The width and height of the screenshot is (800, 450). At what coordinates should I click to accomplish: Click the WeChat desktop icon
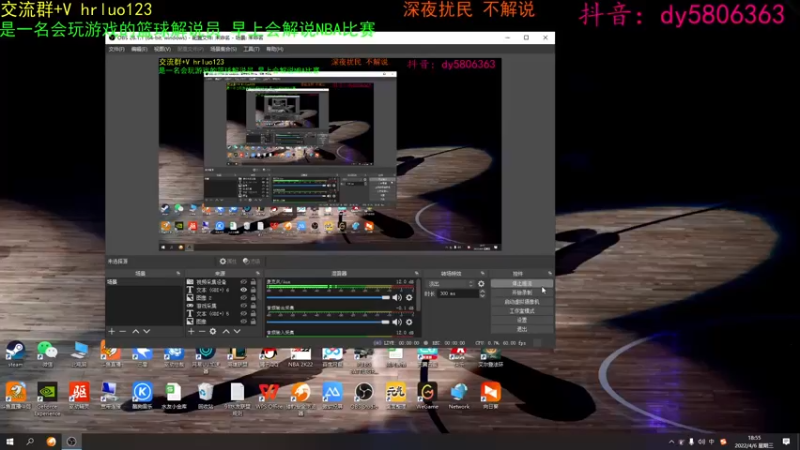pos(47,354)
